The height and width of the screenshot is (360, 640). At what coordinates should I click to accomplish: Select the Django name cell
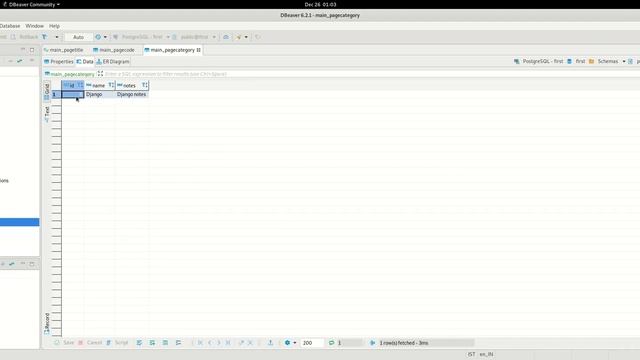pyautogui.click(x=100, y=94)
